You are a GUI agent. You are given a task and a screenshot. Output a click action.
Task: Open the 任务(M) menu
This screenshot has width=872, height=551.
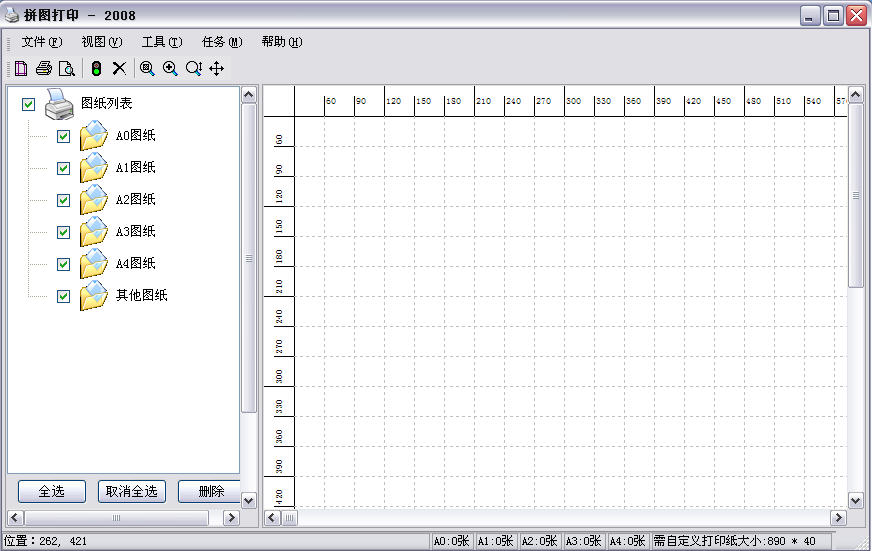click(222, 42)
